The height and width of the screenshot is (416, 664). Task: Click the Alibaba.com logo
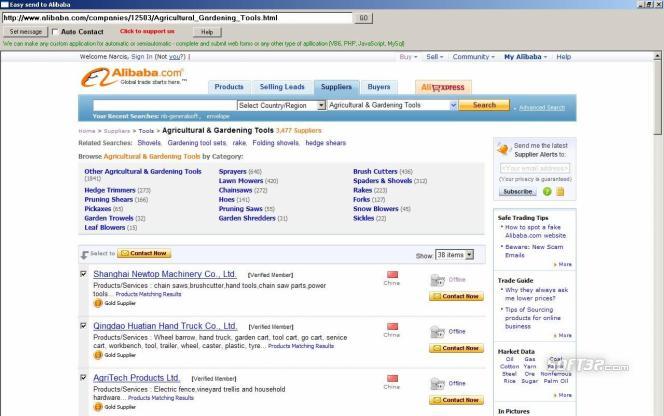pyautogui.click(x=133, y=77)
